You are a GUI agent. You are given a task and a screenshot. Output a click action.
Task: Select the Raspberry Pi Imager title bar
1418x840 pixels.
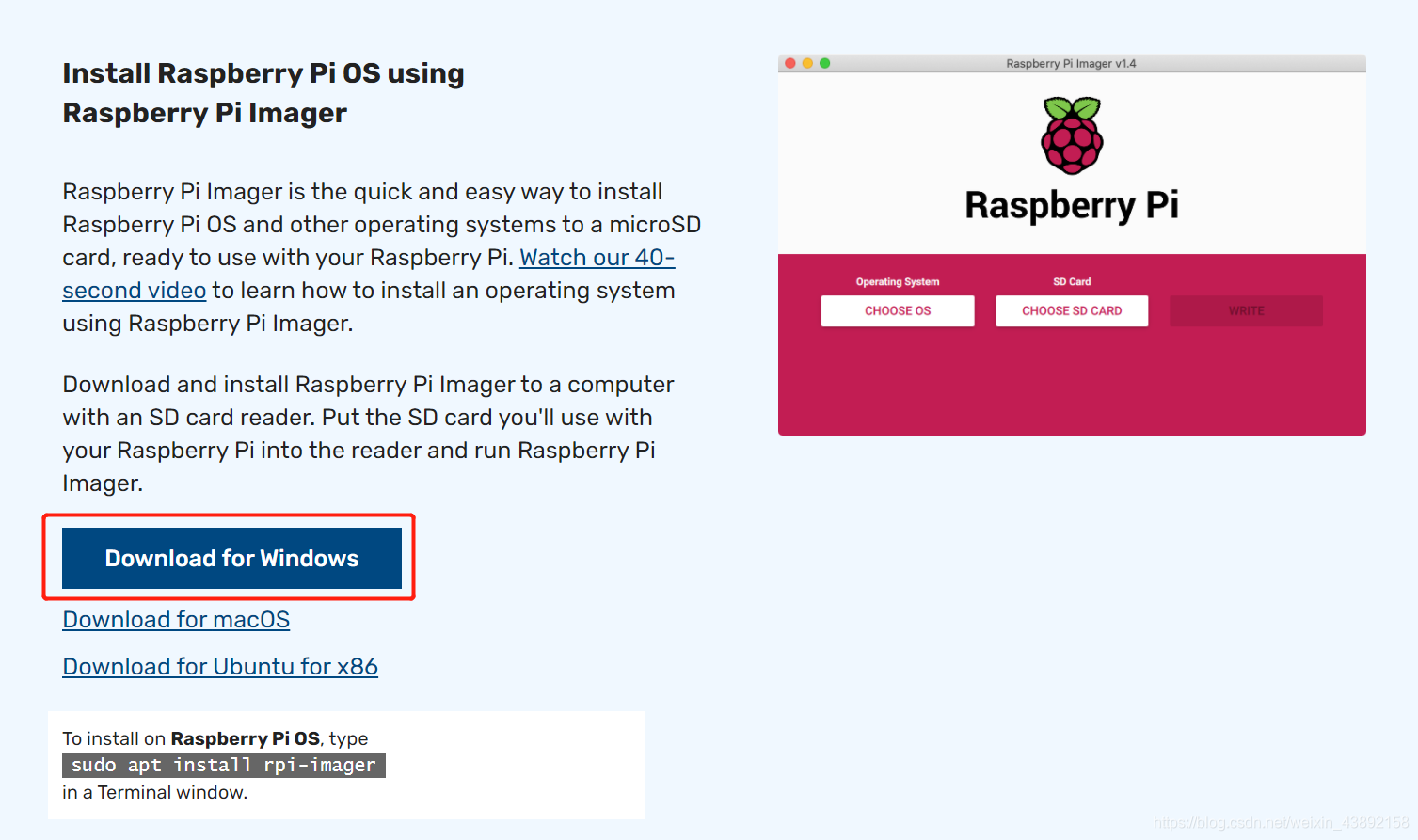click(1071, 63)
